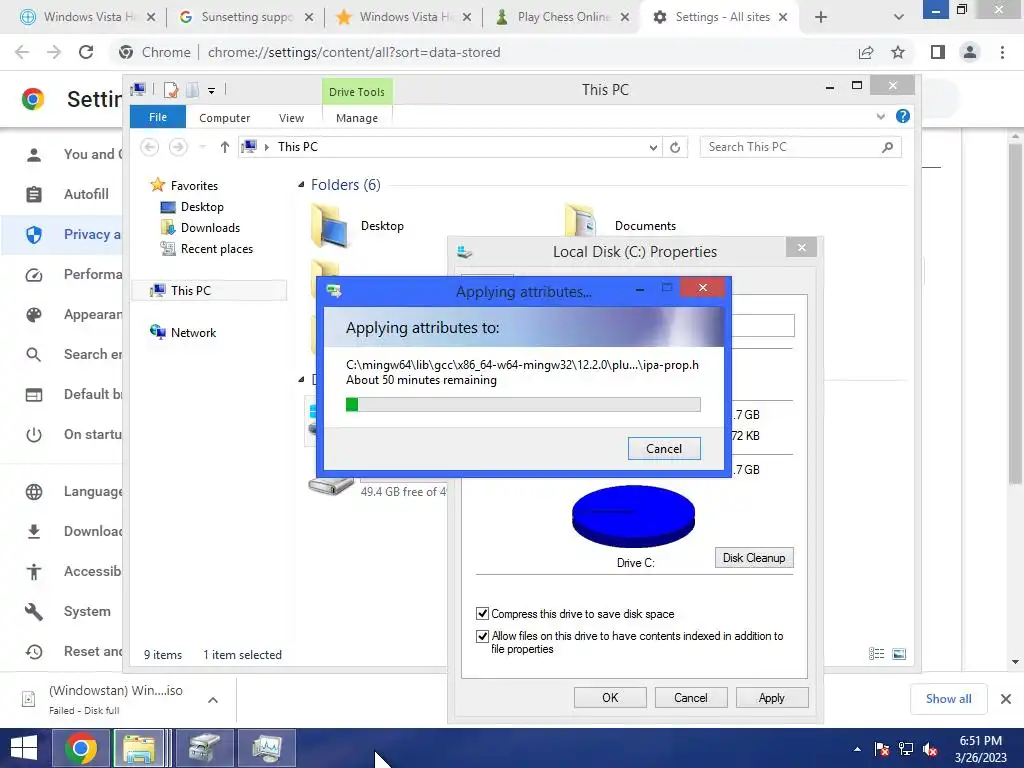Click Apply in Local Disk Properties
1024x768 pixels.
pyautogui.click(x=771, y=697)
